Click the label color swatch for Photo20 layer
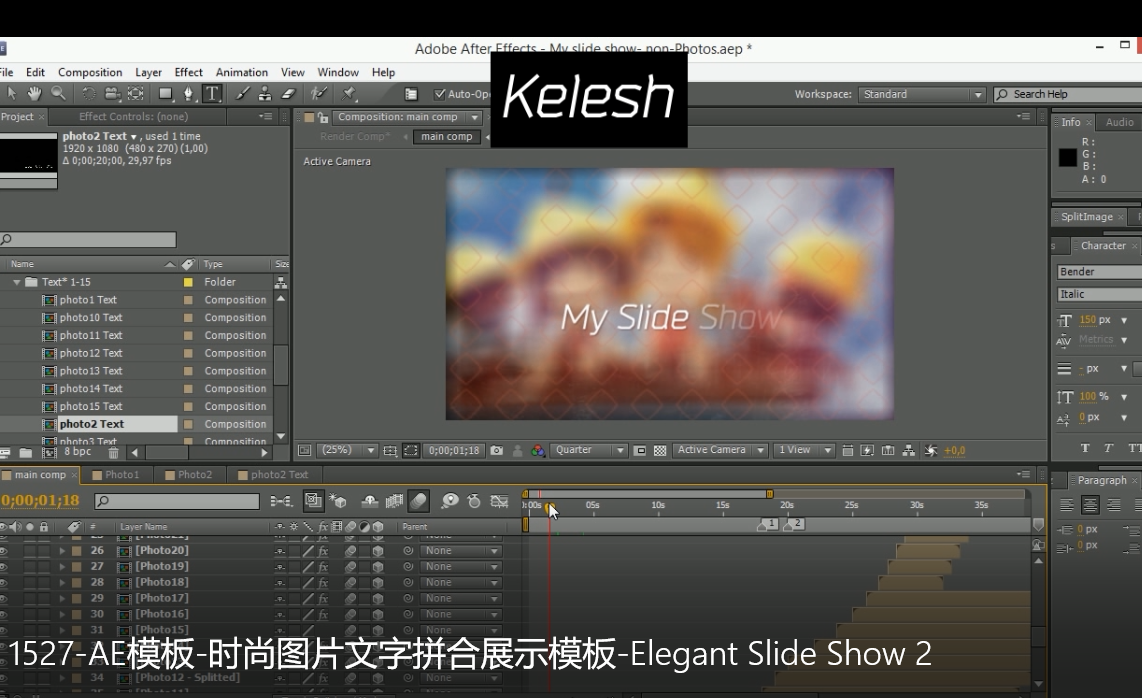Image resolution: width=1142 pixels, height=698 pixels. click(x=76, y=551)
